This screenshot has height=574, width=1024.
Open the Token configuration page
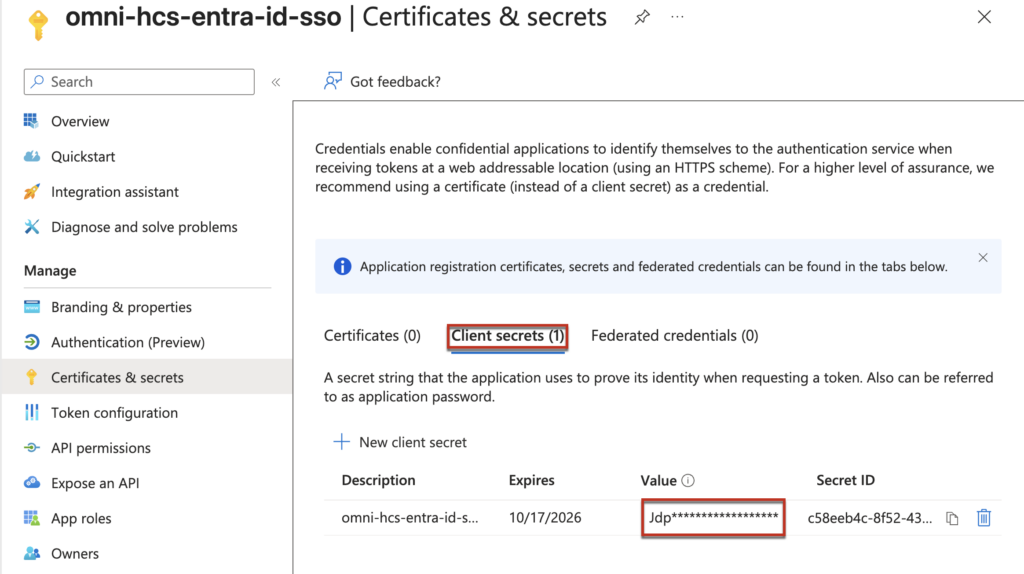pos(114,413)
